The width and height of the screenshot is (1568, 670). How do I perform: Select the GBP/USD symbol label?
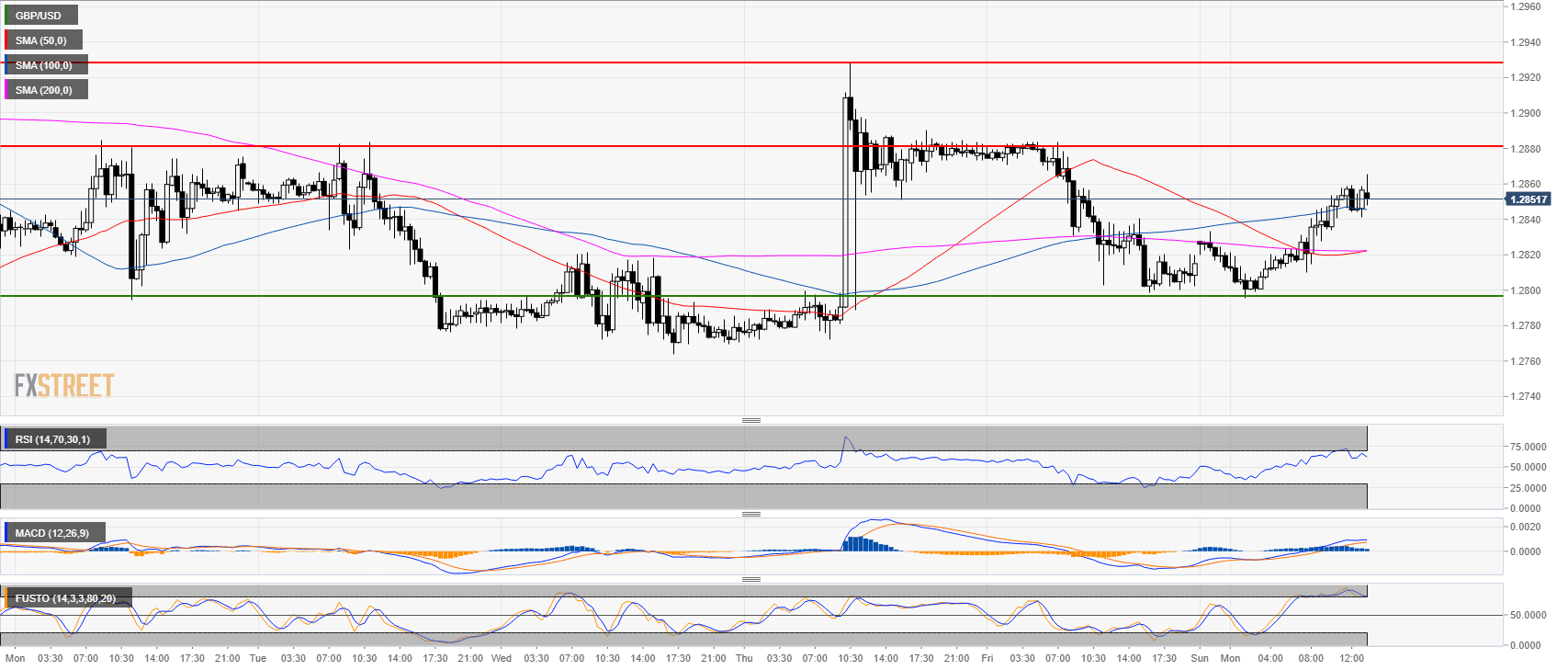tap(39, 16)
